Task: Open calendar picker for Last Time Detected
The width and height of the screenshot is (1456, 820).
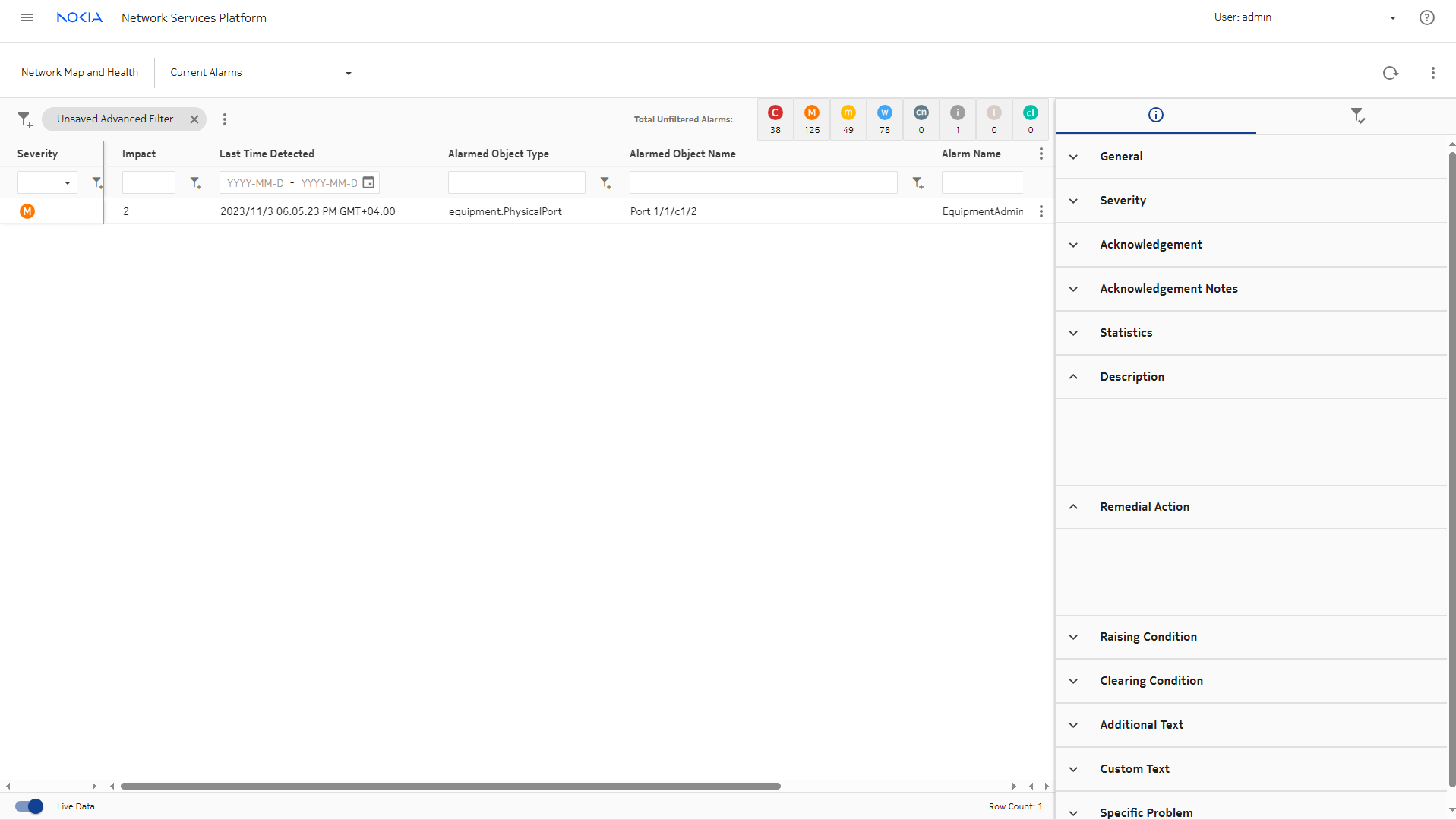Action: (x=368, y=182)
